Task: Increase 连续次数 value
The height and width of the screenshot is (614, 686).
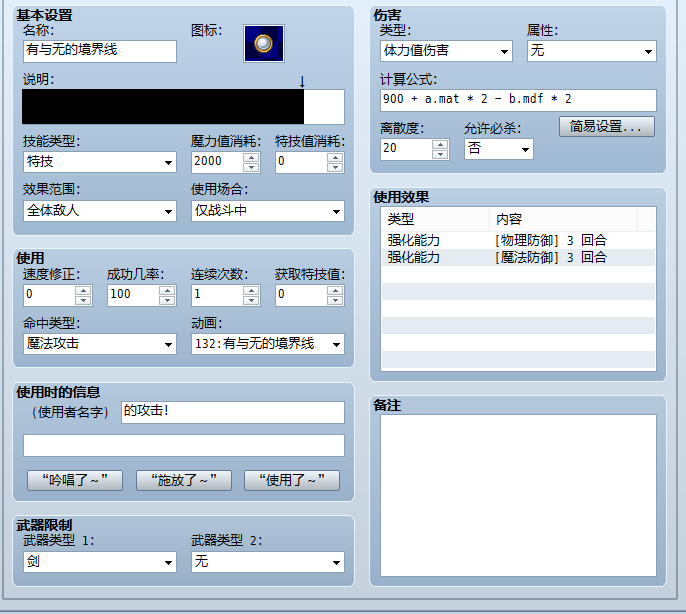Action: [251, 290]
